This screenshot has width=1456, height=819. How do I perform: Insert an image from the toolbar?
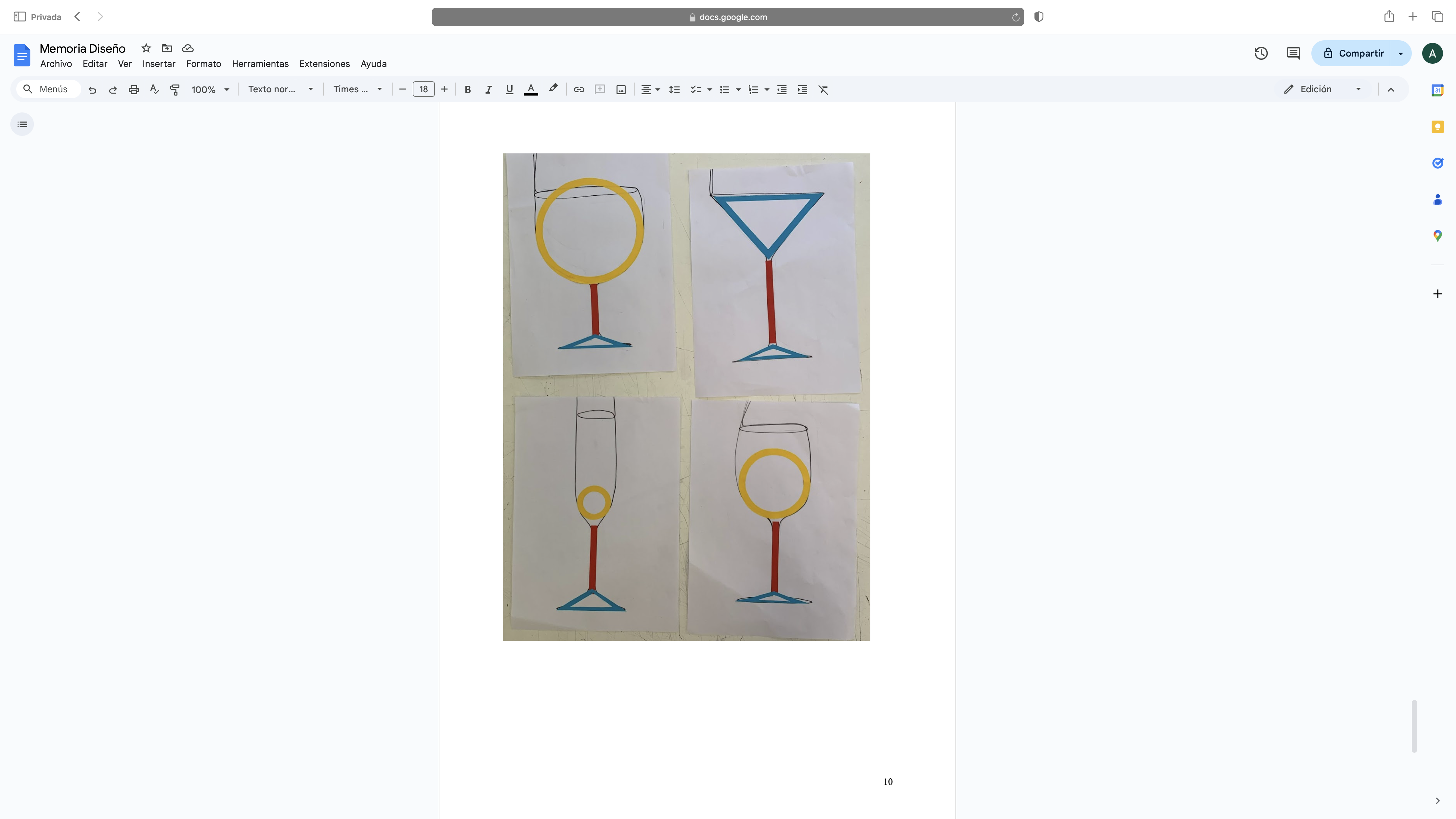[621, 89]
